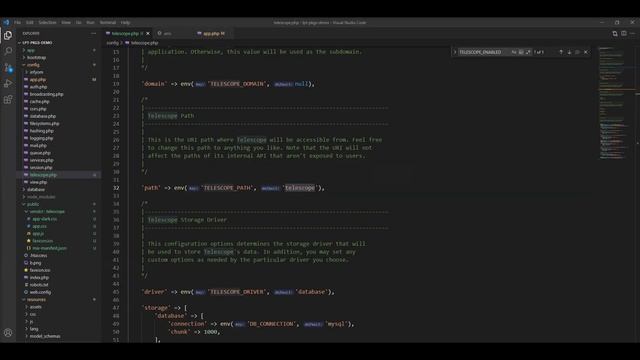Open the Explorer view in activity bar

[x=8, y=35]
